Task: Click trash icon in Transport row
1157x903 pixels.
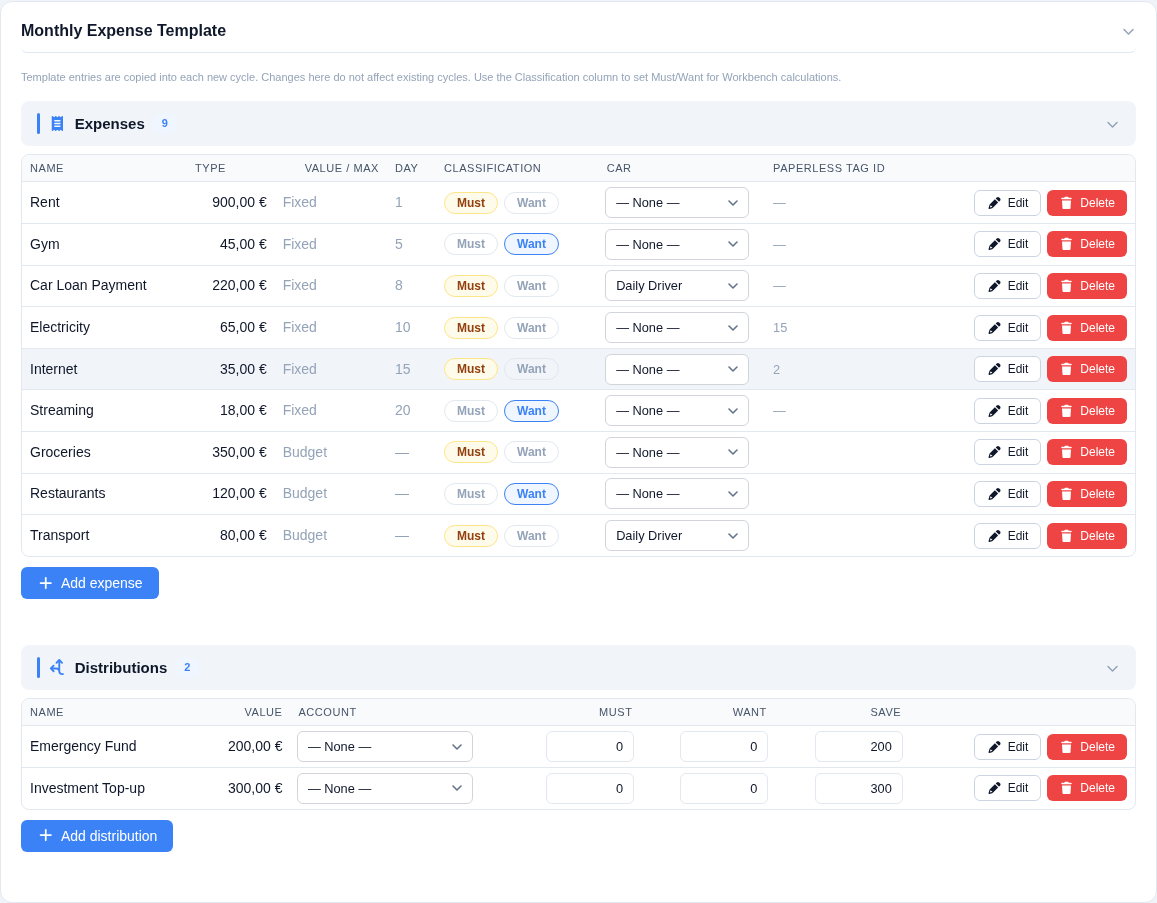Action: [x=1066, y=536]
